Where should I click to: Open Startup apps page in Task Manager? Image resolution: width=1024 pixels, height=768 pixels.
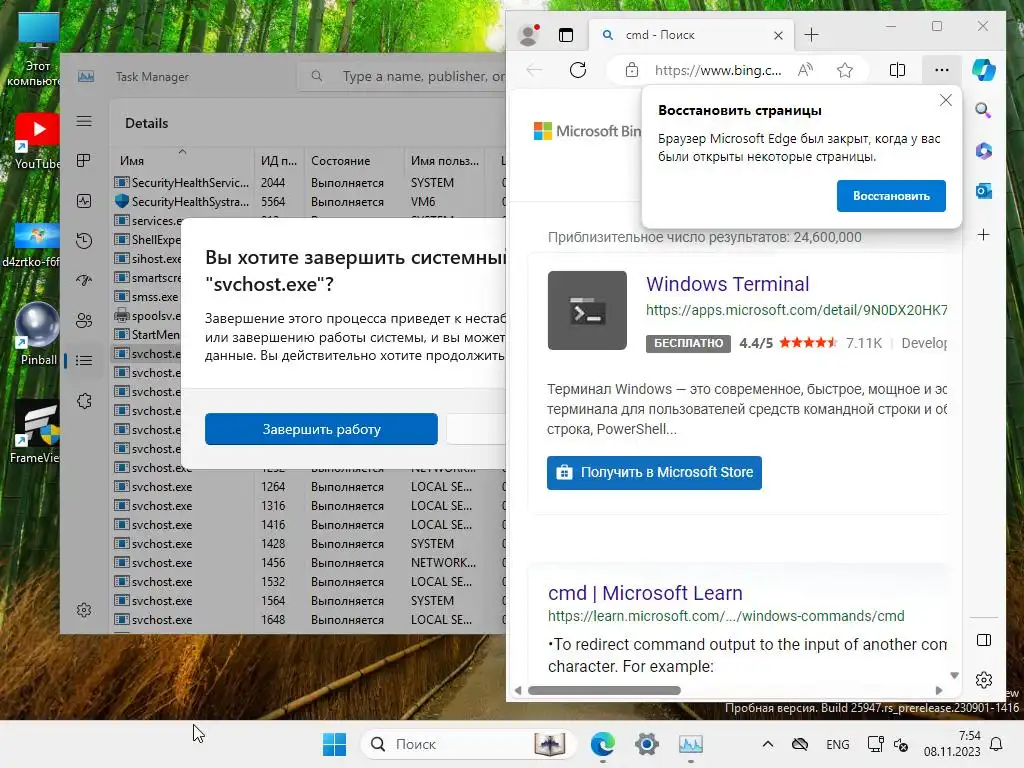click(x=84, y=281)
